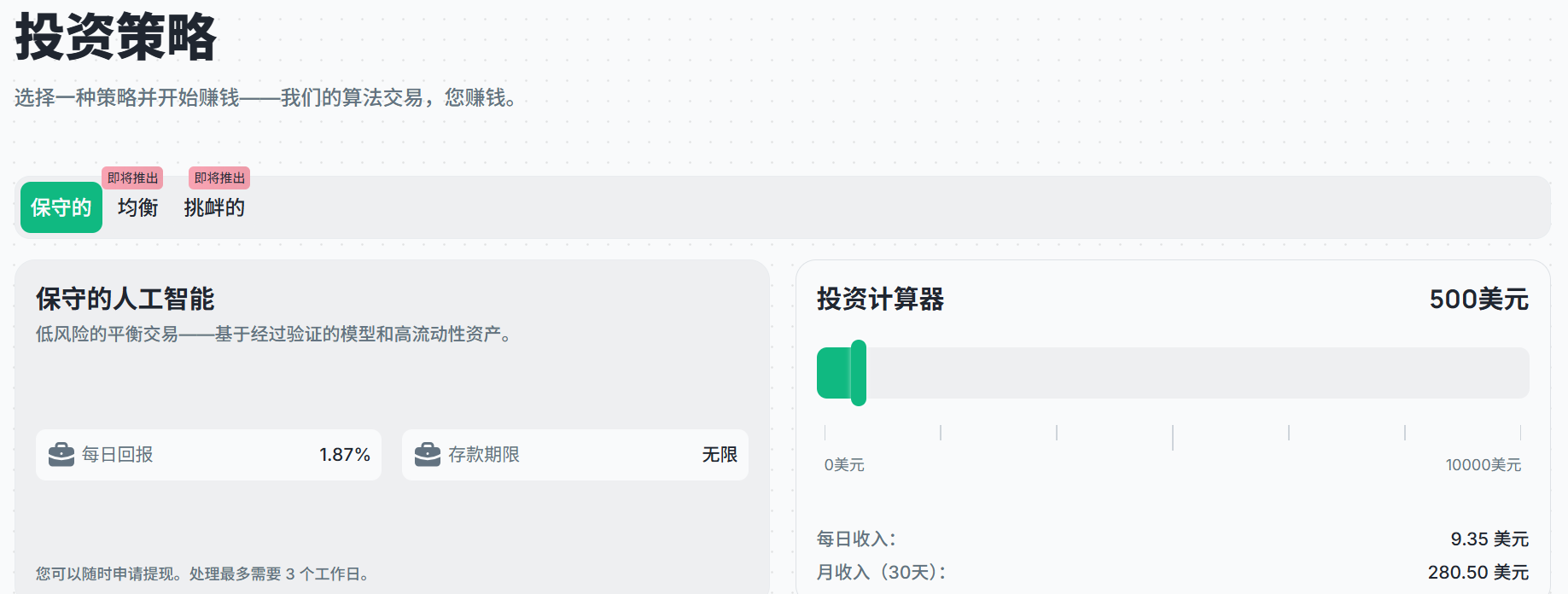Click the 投资策略 page title
This screenshot has height=594, width=1568.
pos(116,38)
